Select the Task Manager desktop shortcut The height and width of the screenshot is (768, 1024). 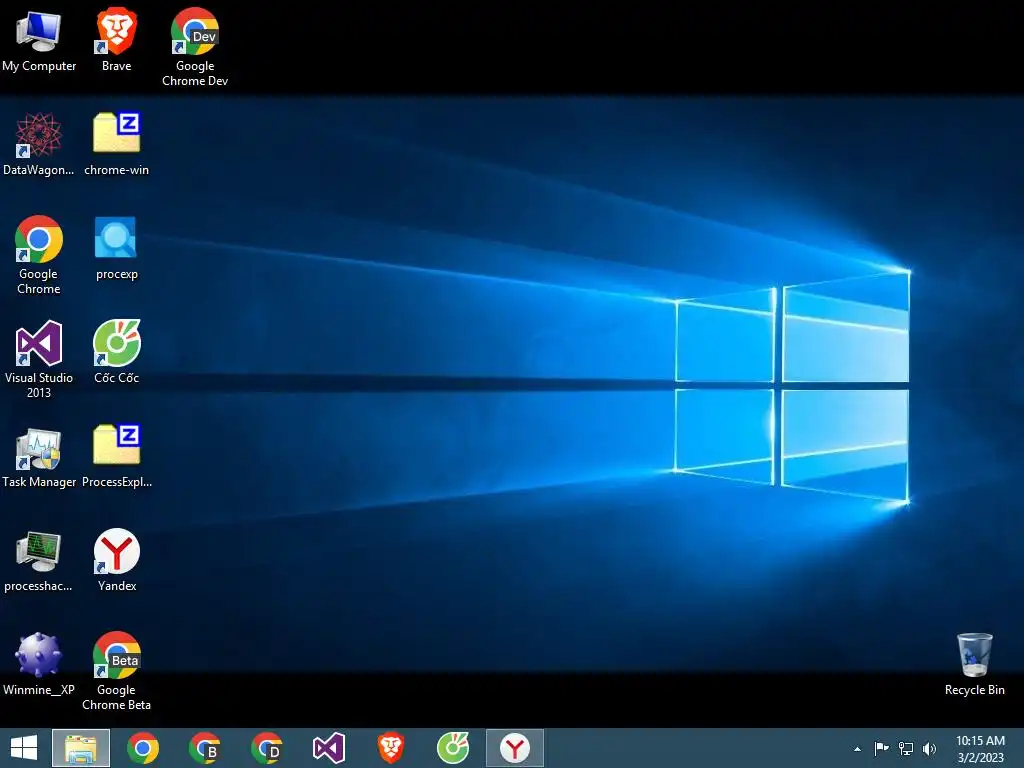[39, 457]
